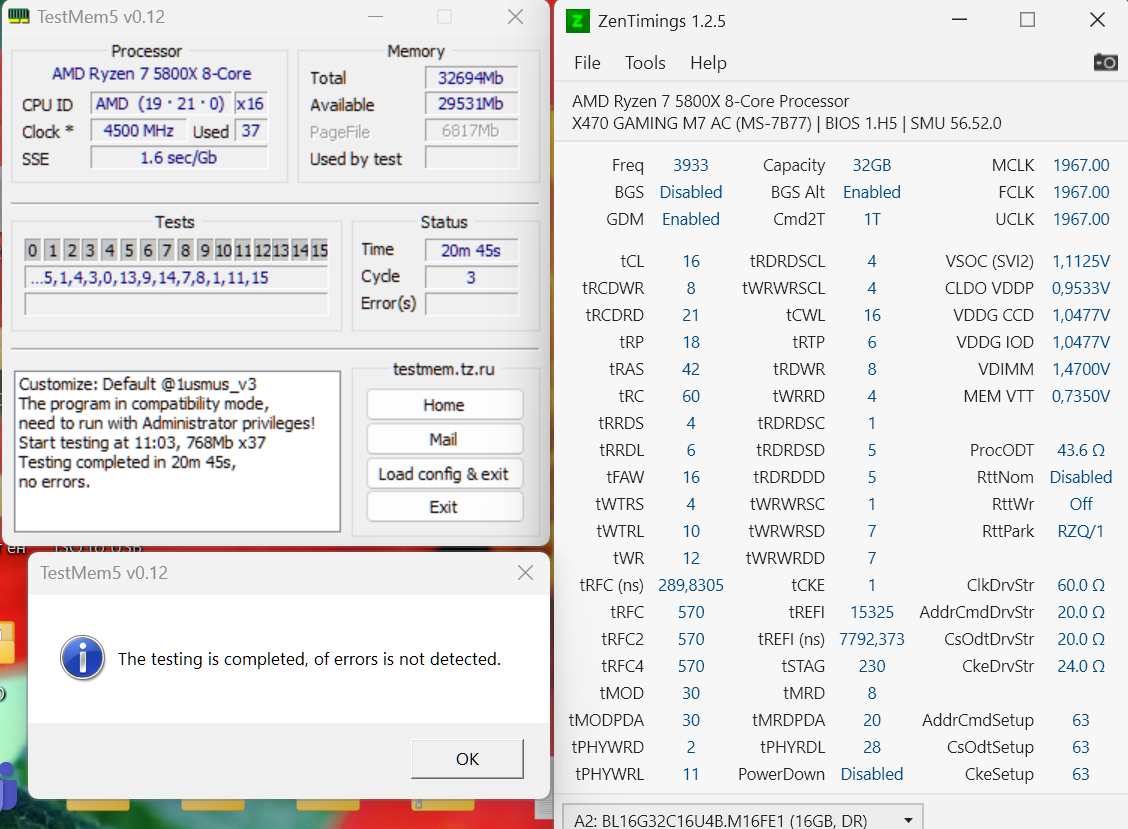1128x829 pixels.
Task: Click 'The testing is completed' dialog message
Action: pos(309,659)
